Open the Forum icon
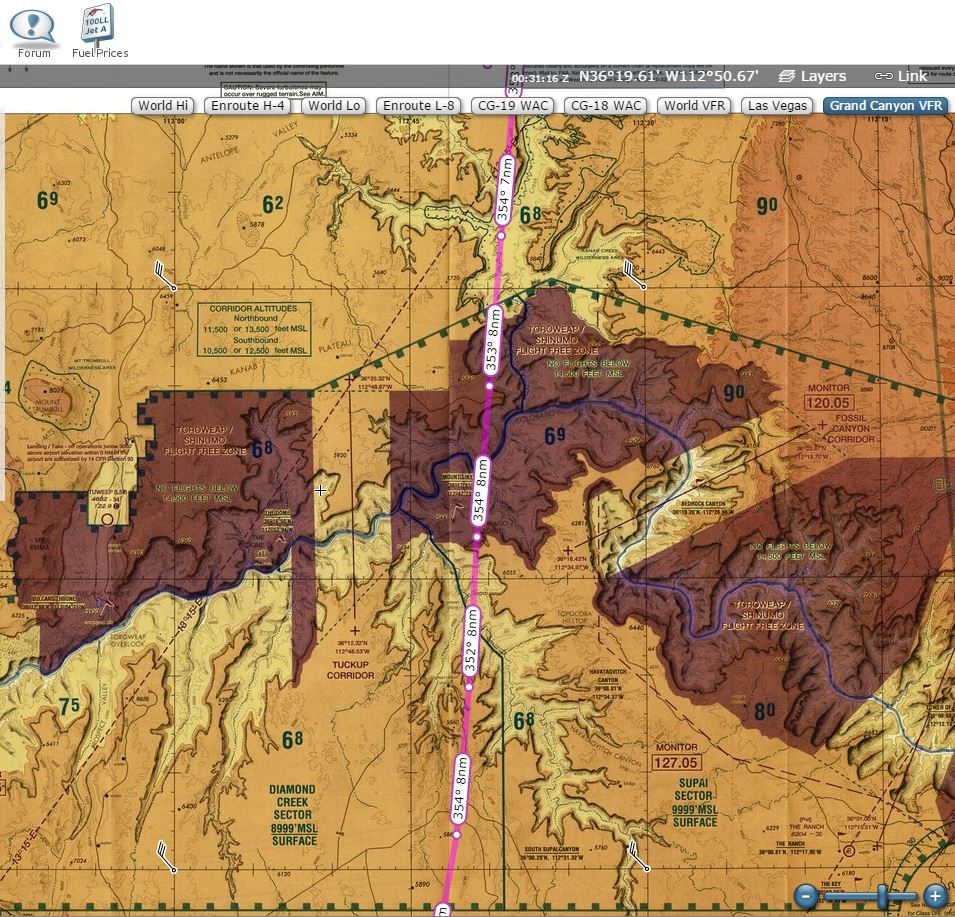 pos(33,32)
